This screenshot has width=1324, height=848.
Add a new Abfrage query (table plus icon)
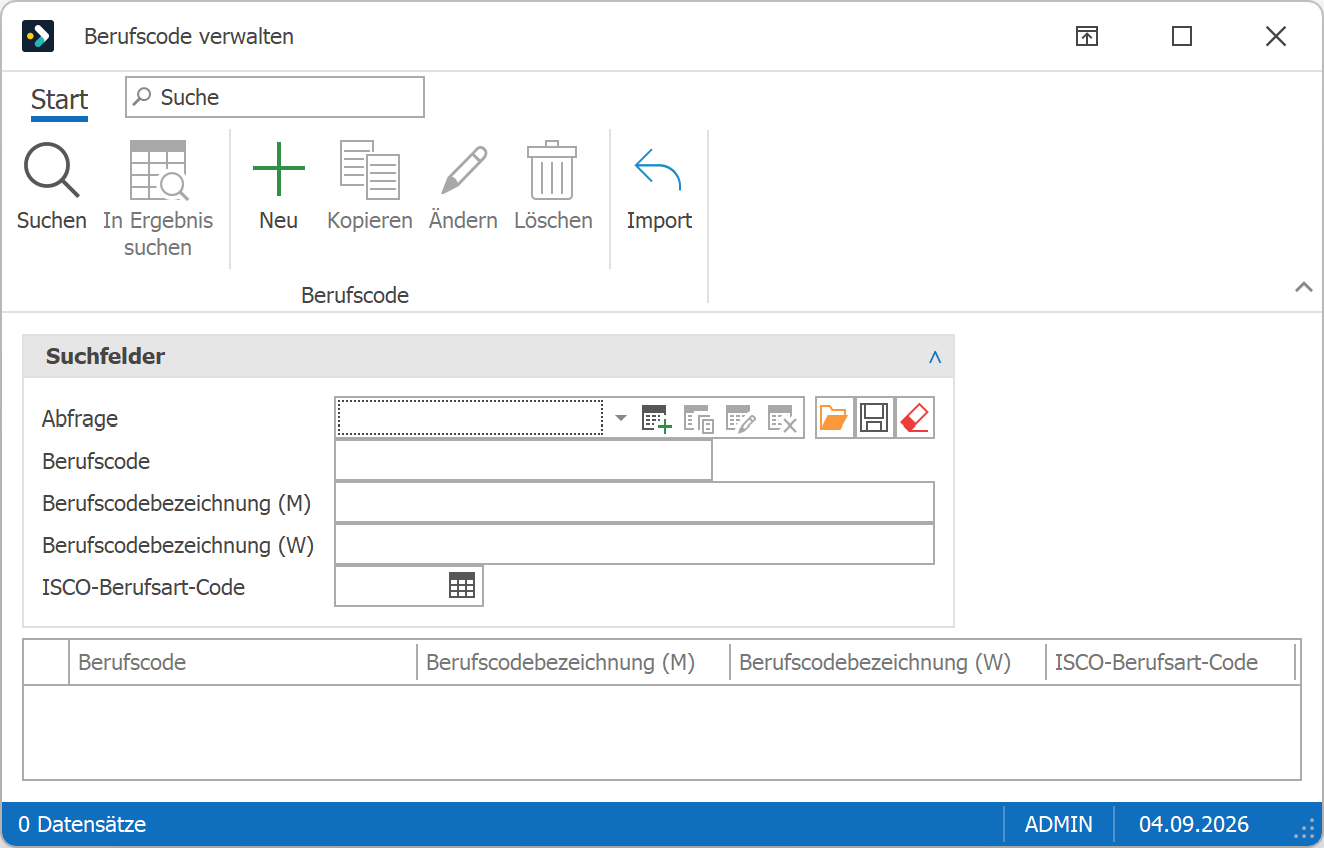point(656,419)
